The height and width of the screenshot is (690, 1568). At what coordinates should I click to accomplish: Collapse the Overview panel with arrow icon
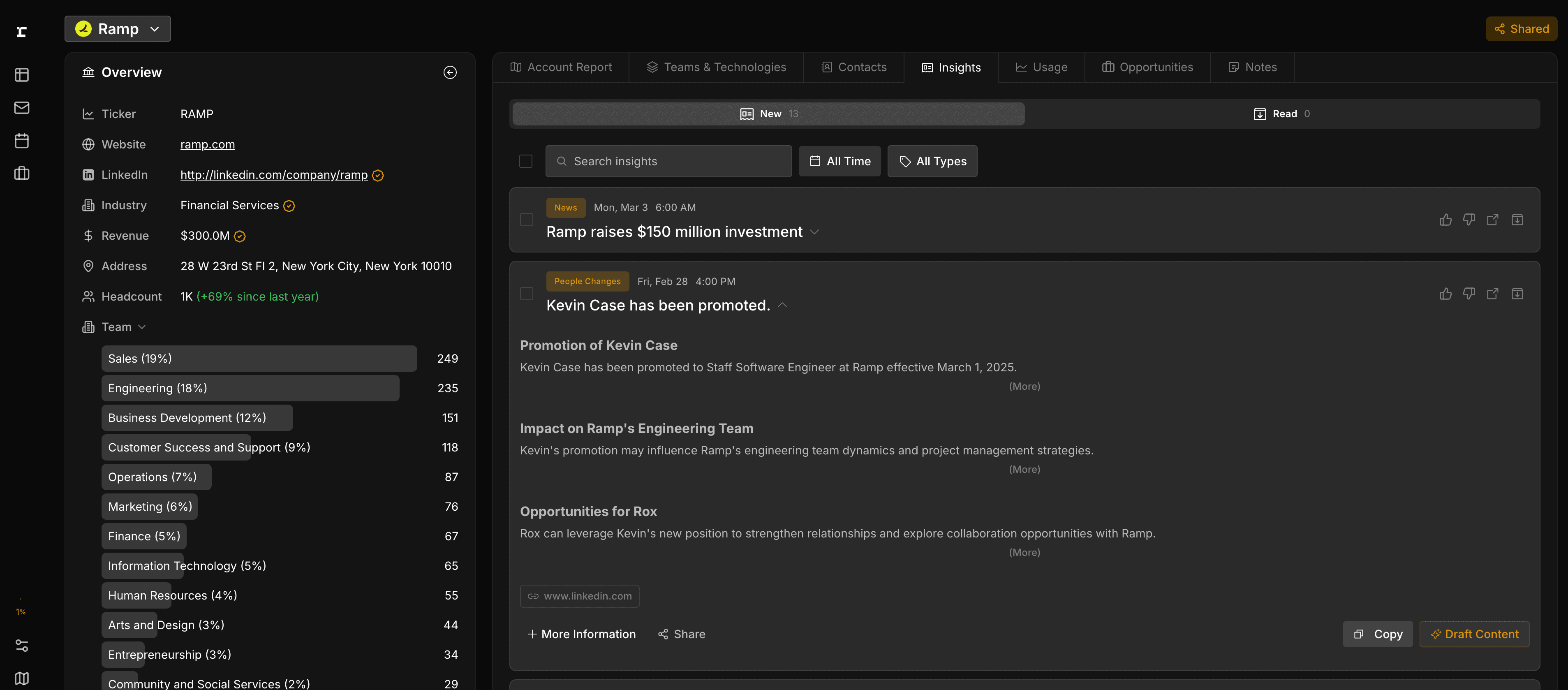tap(450, 72)
